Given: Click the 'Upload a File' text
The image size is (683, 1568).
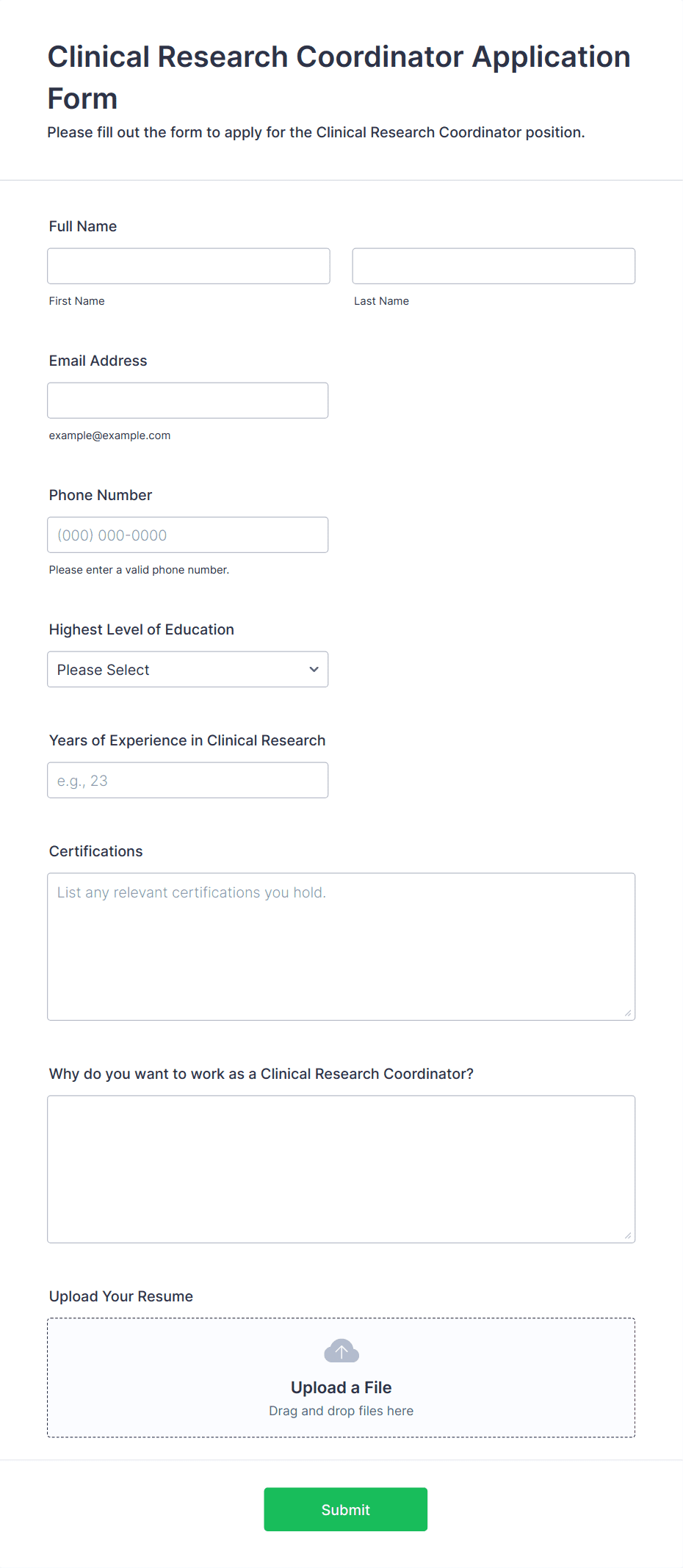Looking at the screenshot, I should point(341,1387).
